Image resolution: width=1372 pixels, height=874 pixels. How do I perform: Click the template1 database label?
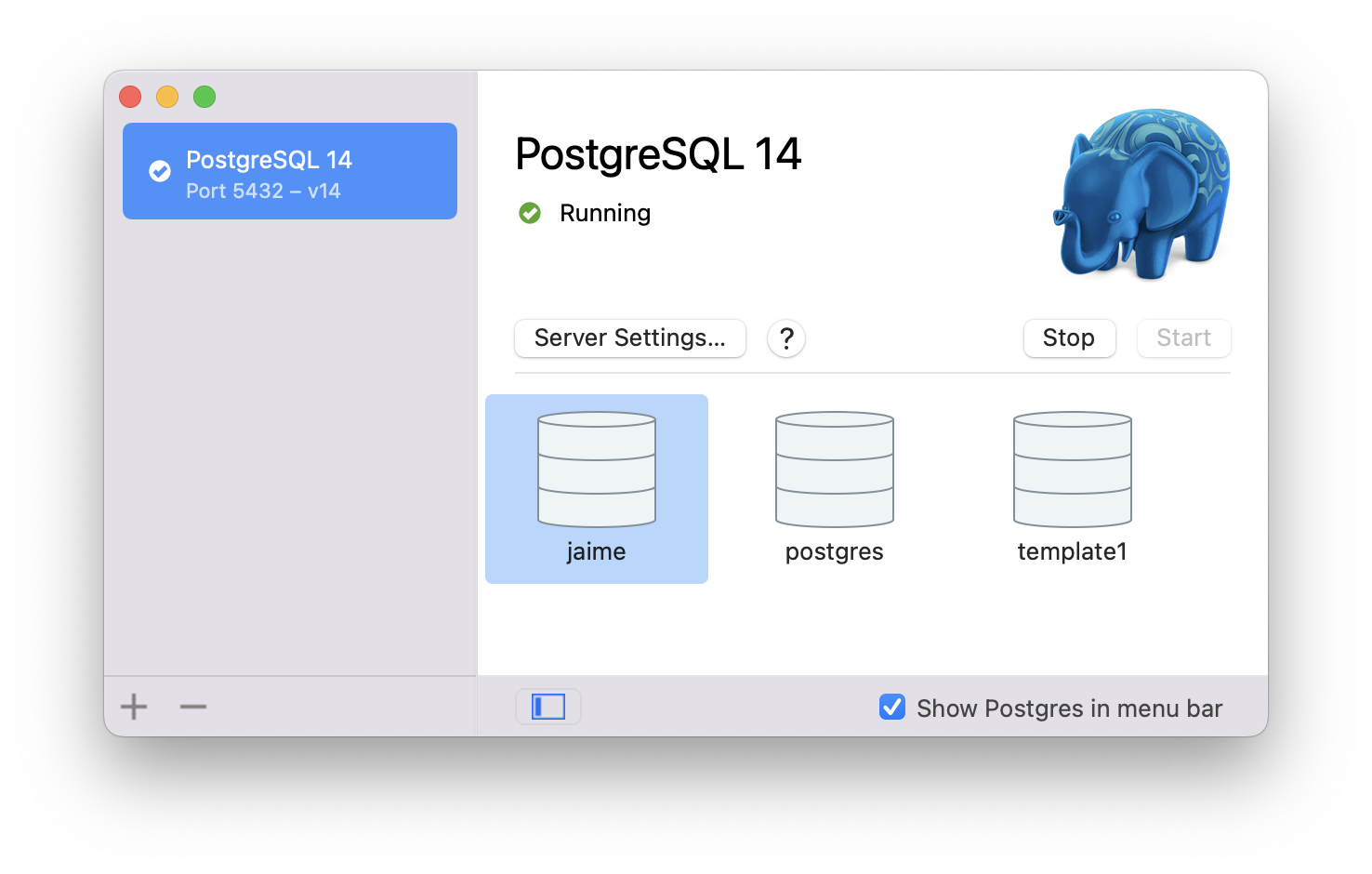1073,551
